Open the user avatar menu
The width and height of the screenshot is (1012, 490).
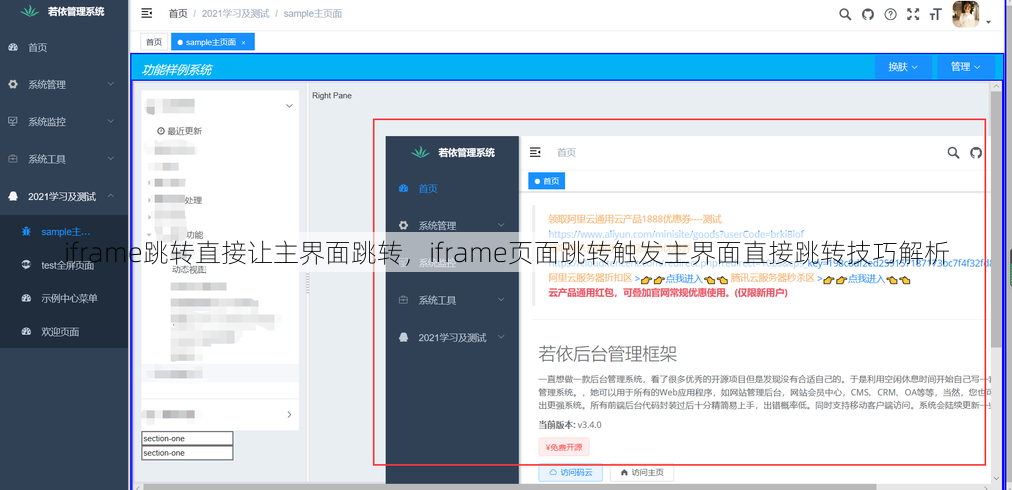tap(966, 14)
